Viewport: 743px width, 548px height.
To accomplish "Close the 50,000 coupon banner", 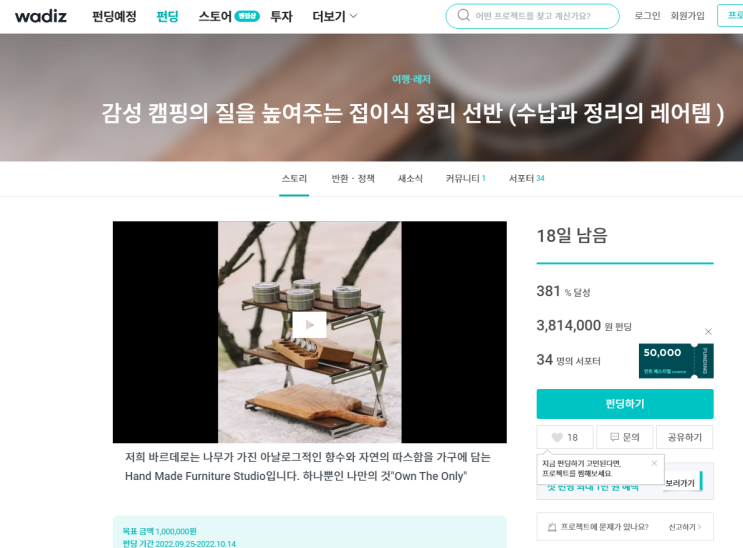I will pos(708,332).
